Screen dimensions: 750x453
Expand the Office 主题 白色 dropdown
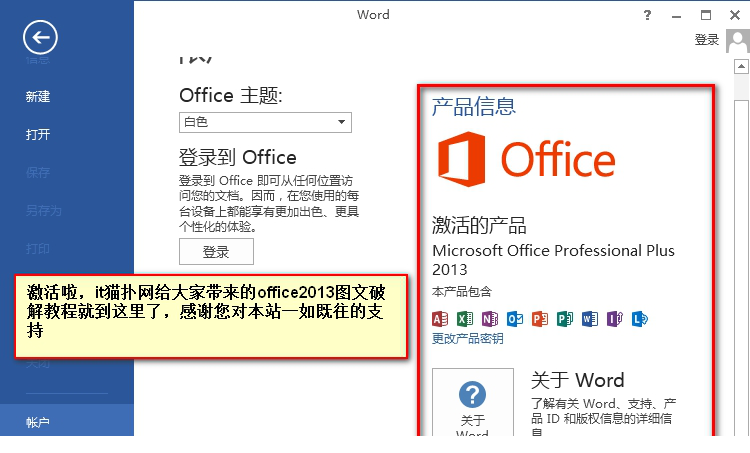(265, 122)
